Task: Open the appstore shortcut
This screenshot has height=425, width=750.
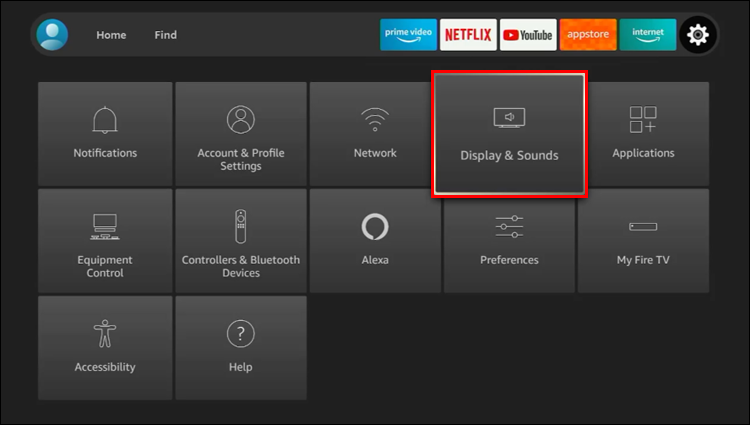Action: click(x=588, y=34)
